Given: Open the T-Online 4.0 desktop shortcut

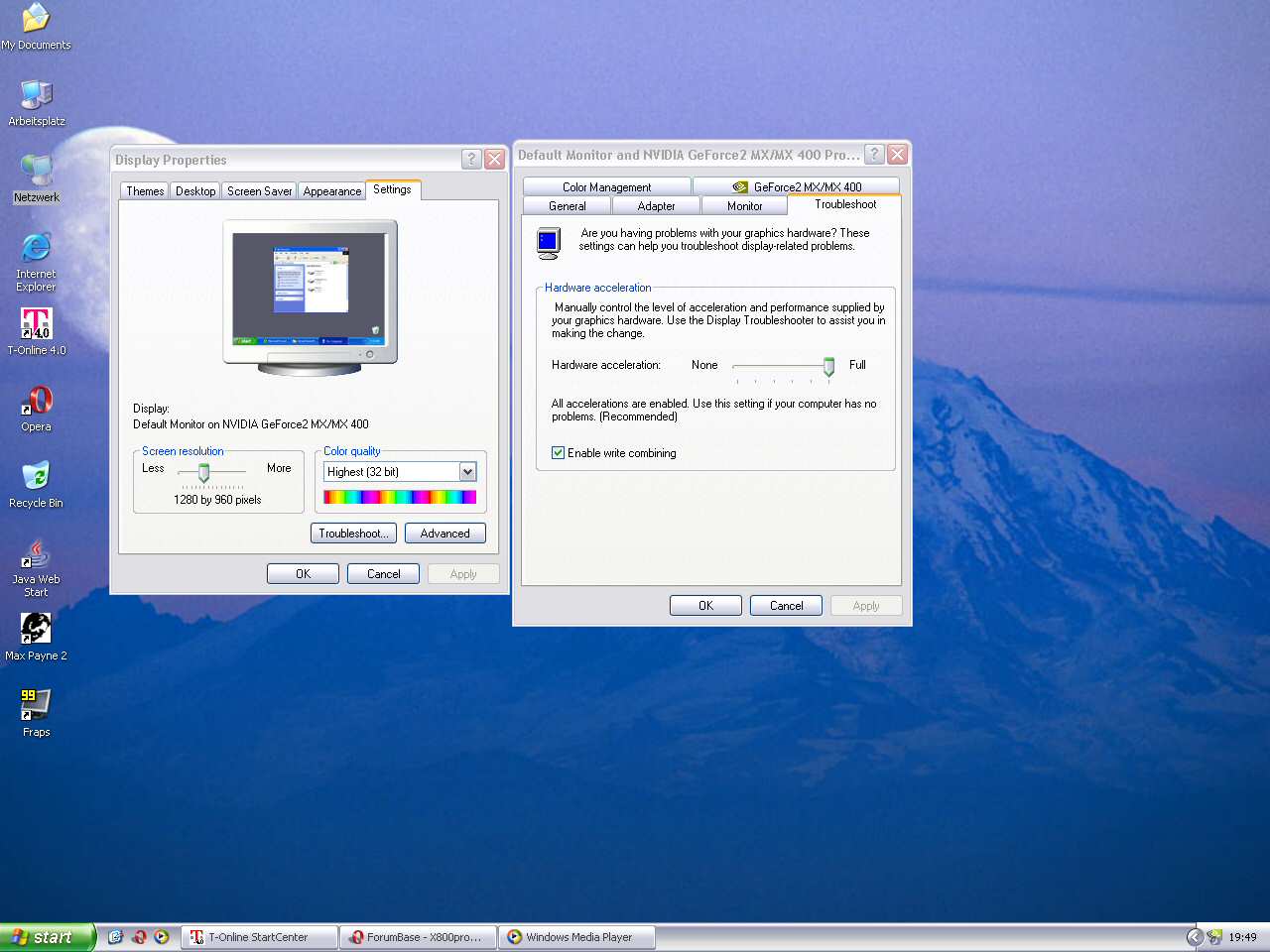Looking at the screenshot, I should click(37, 332).
